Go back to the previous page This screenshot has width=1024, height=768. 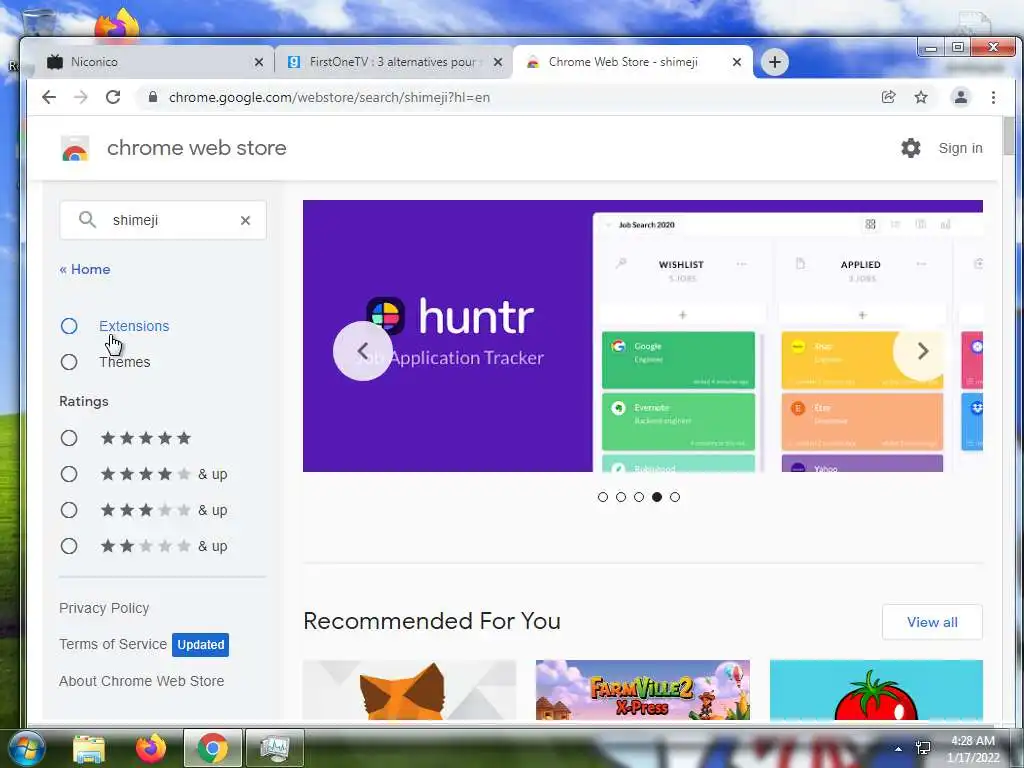(49, 97)
